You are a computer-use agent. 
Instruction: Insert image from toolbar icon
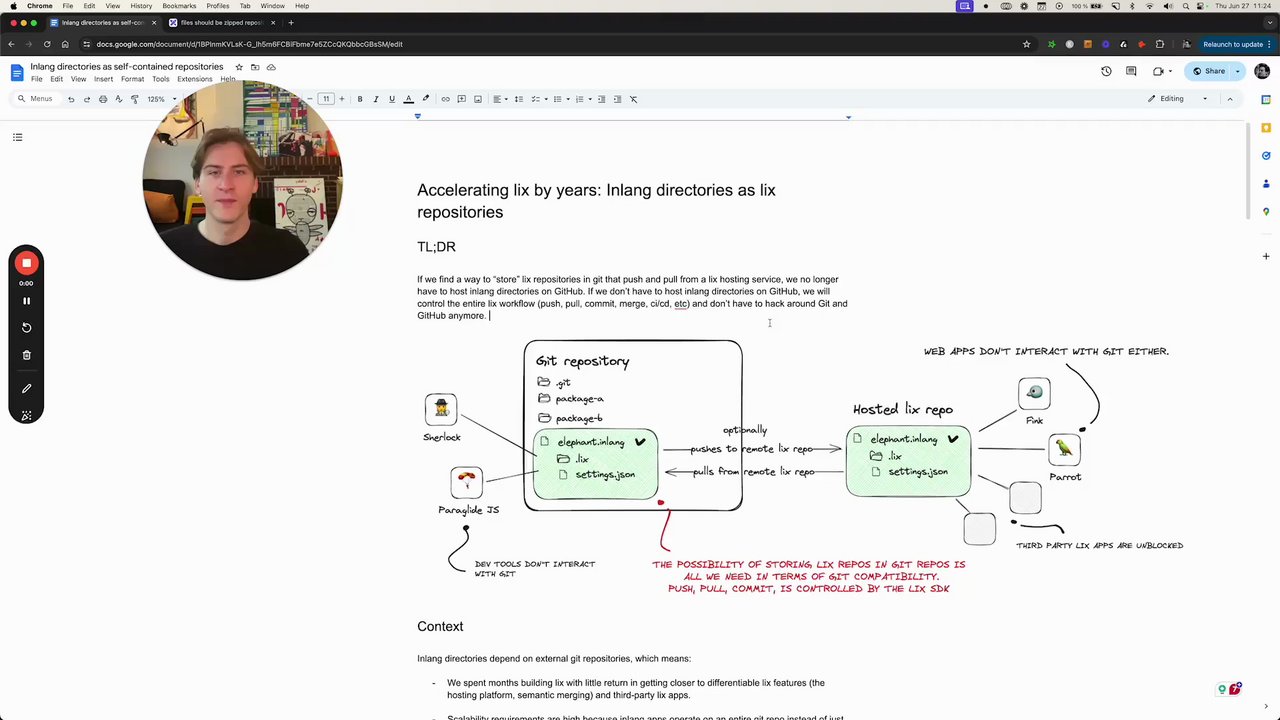pos(478,99)
